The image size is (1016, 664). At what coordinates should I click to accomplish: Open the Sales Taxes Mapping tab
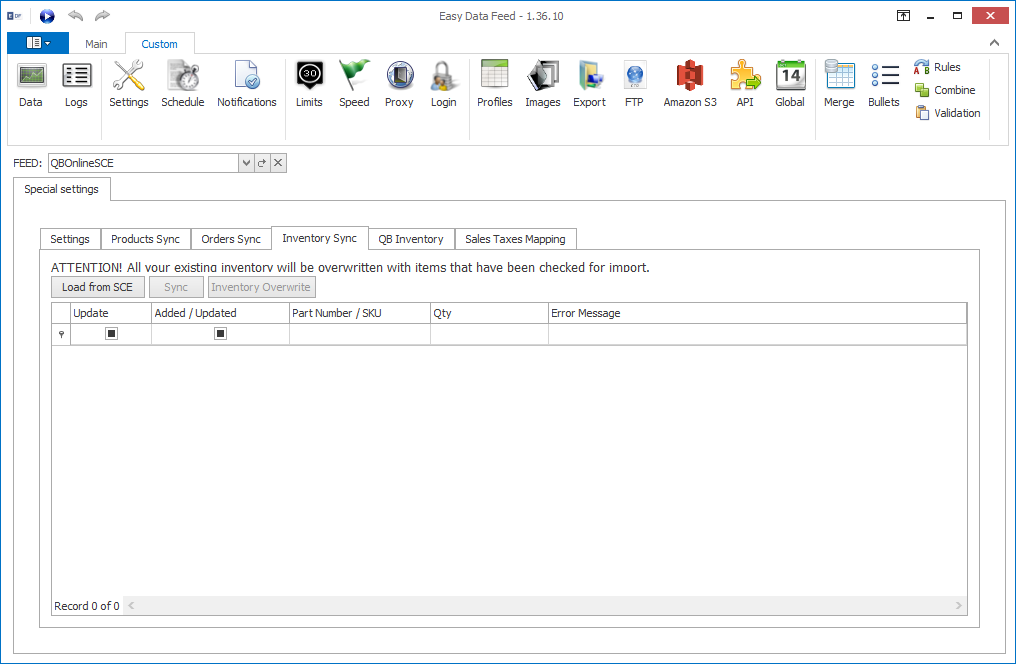[x=515, y=239]
